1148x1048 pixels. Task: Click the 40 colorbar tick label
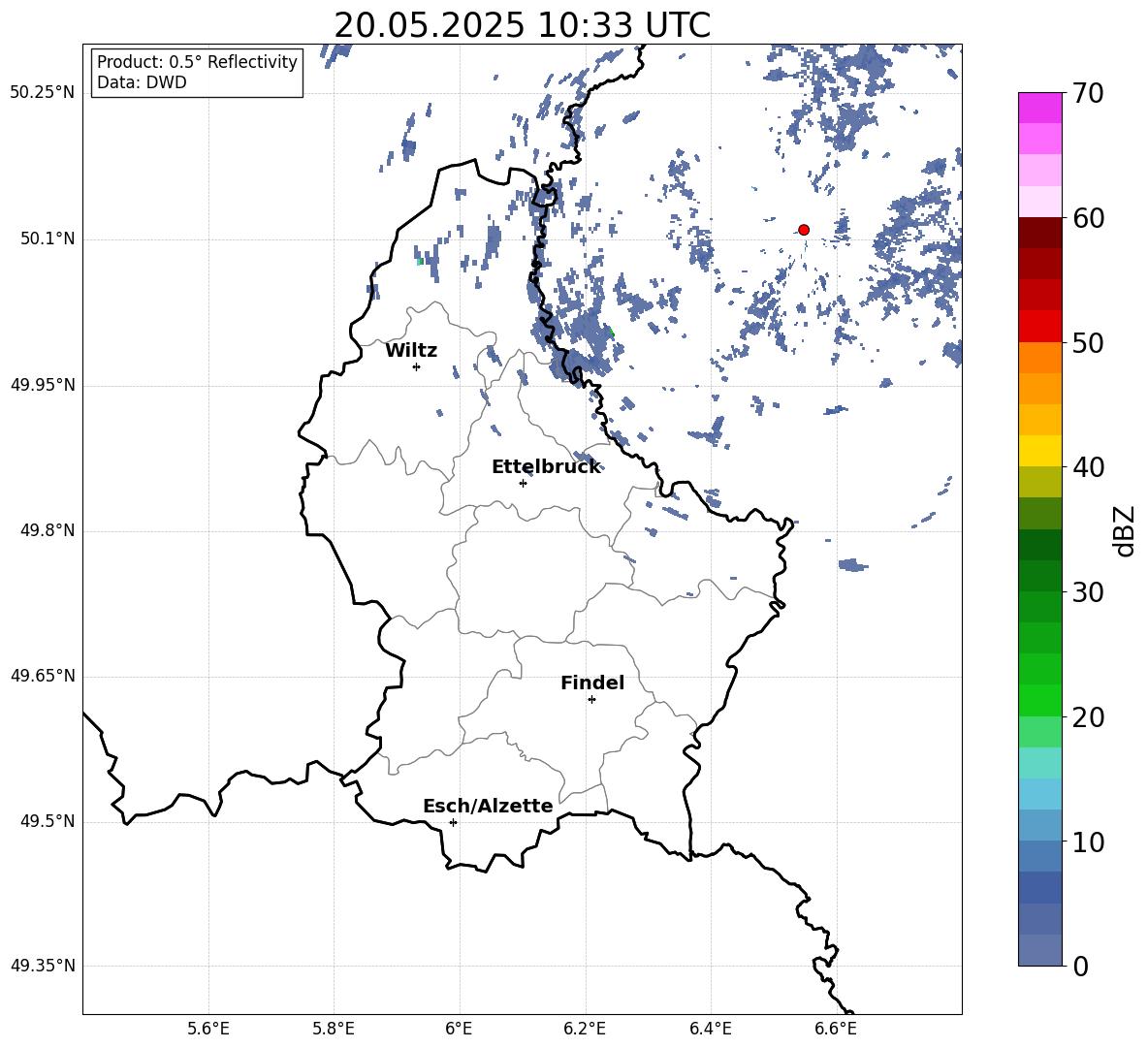pyautogui.click(x=1088, y=467)
